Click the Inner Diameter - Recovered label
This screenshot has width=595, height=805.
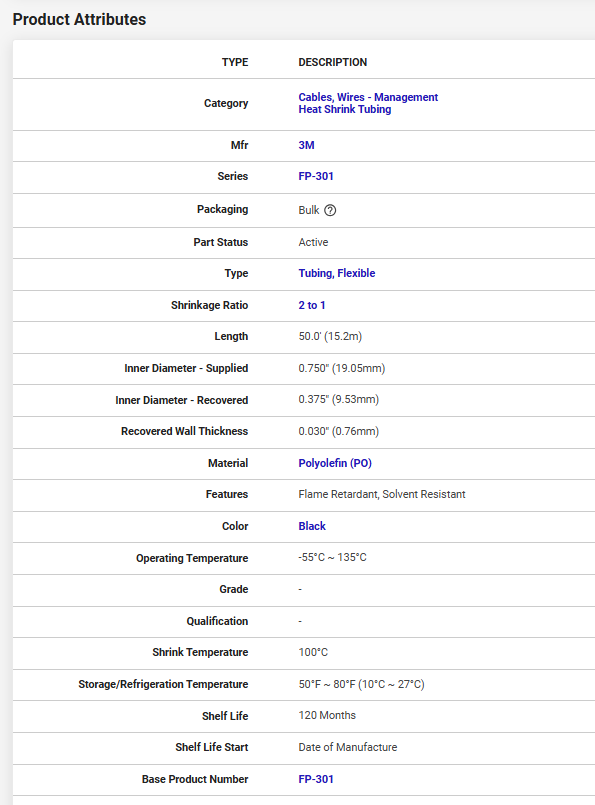click(x=182, y=400)
